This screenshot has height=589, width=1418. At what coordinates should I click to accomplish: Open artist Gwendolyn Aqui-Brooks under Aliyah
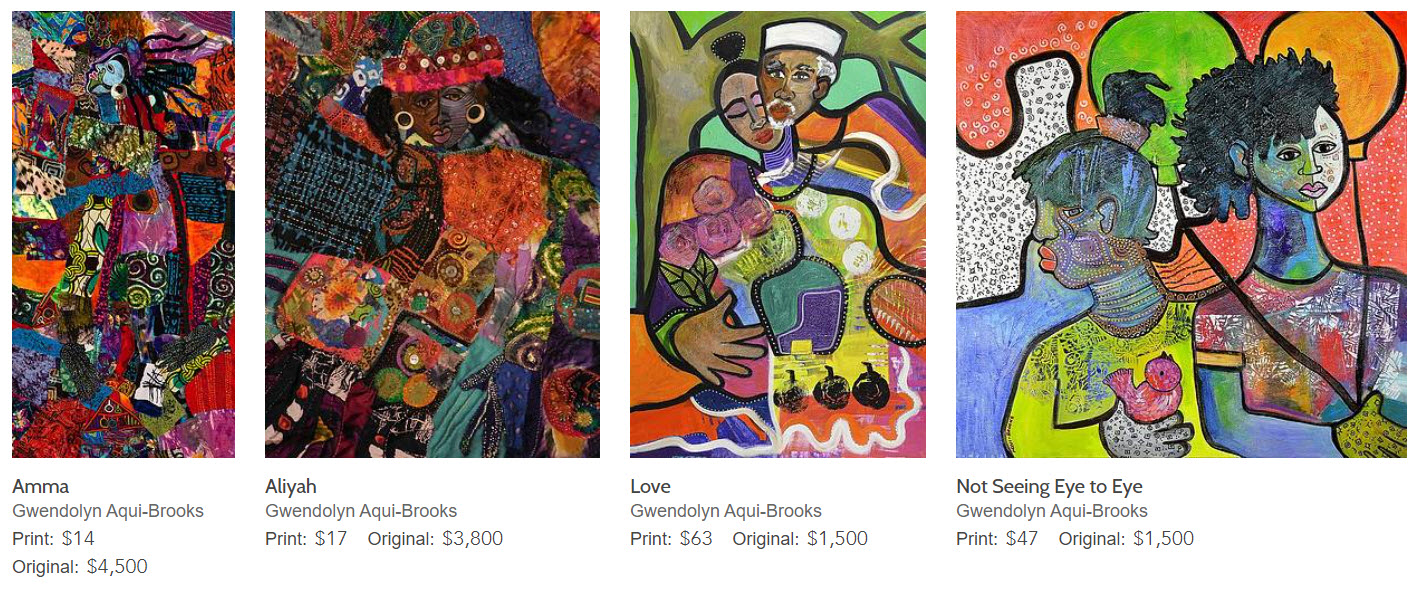tap(361, 511)
